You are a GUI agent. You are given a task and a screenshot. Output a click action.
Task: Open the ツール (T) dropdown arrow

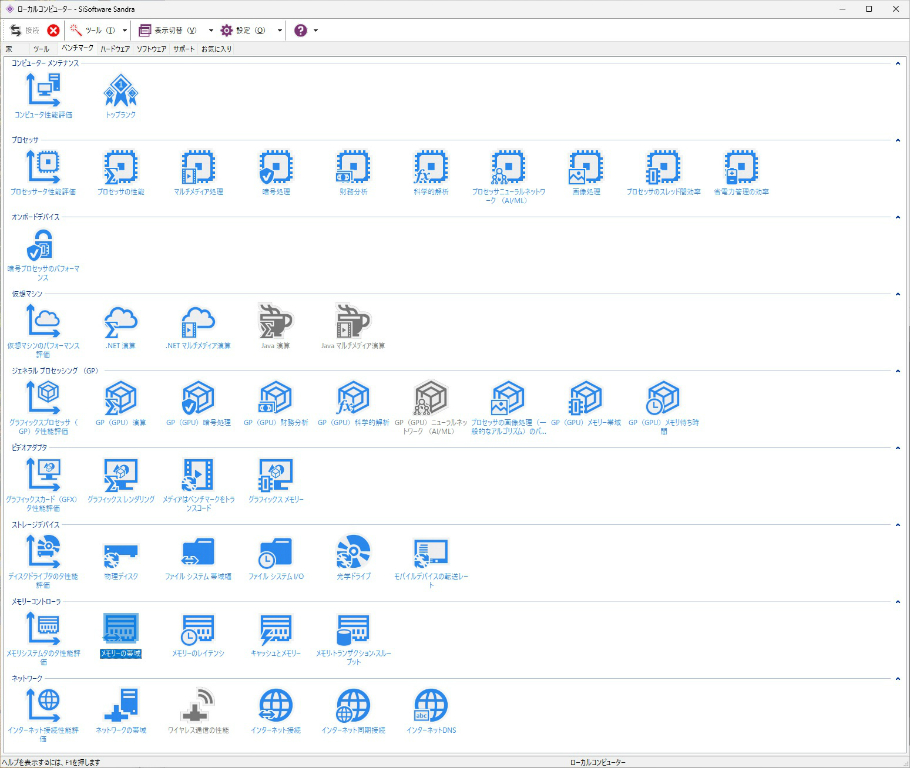125,30
